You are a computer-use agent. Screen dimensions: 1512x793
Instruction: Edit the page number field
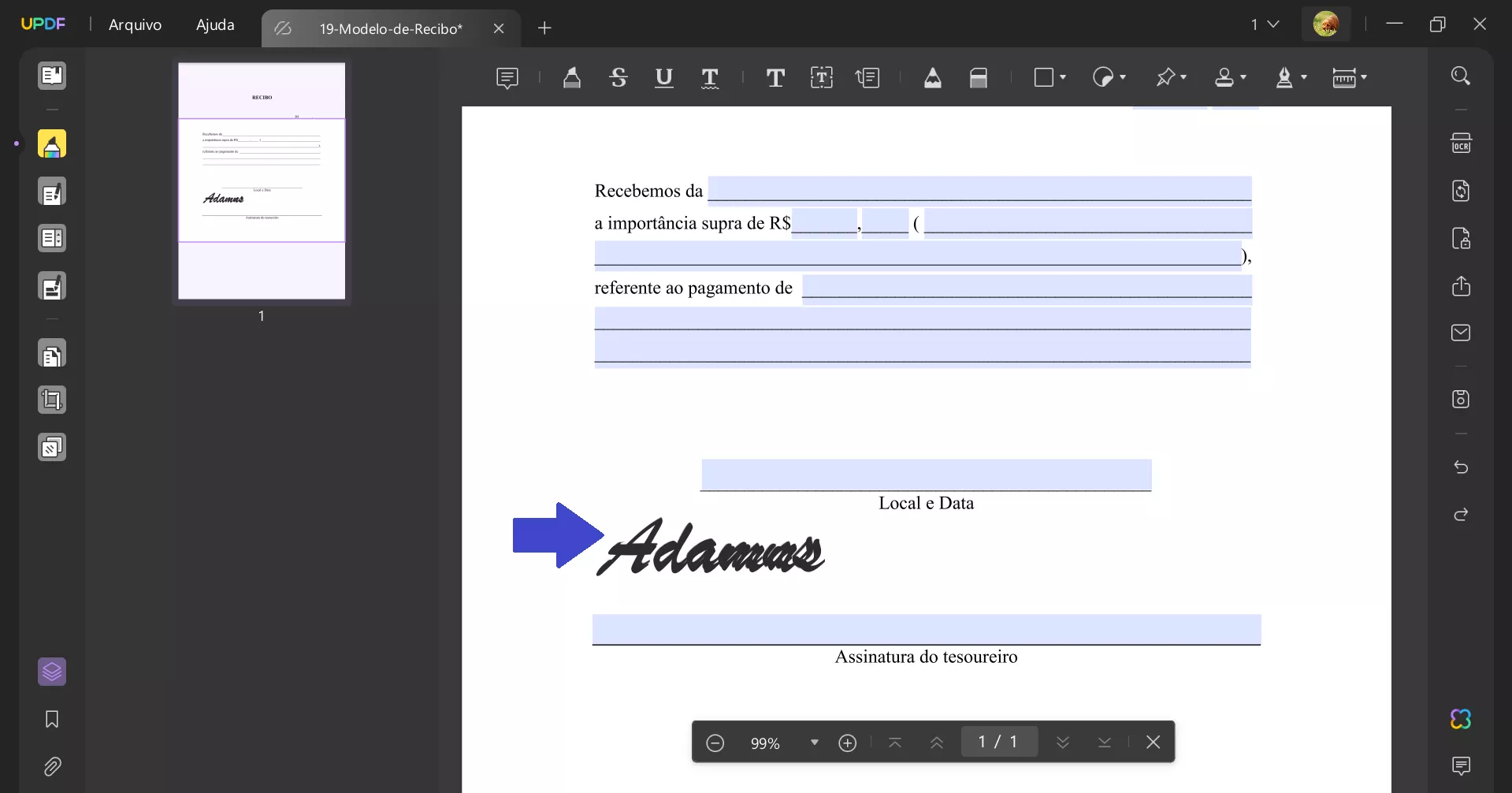pyautogui.click(x=999, y=742)
